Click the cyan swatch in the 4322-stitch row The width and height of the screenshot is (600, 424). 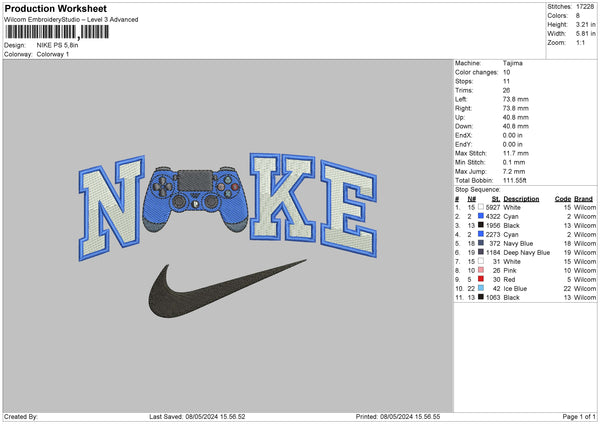click(481, 216)
